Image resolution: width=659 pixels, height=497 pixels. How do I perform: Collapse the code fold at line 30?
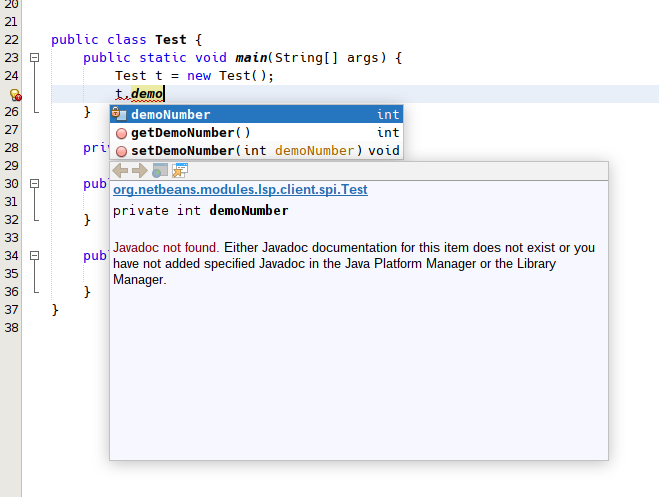[34, 184]
